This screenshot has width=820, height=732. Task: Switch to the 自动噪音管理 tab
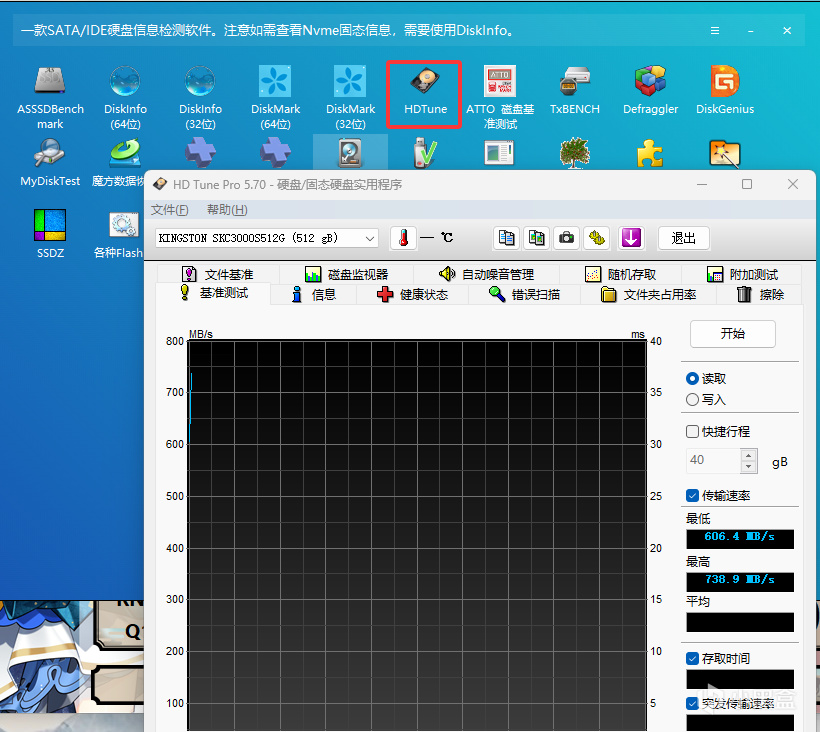pyautogui.click(x=486, y=274)
